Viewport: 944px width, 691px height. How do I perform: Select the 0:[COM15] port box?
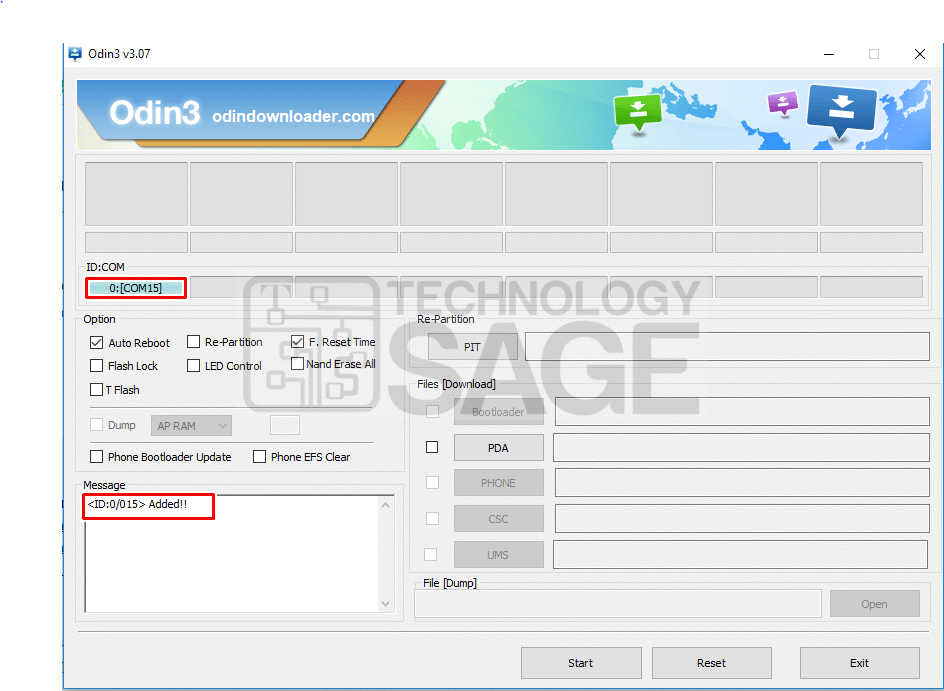pos(136,288)
